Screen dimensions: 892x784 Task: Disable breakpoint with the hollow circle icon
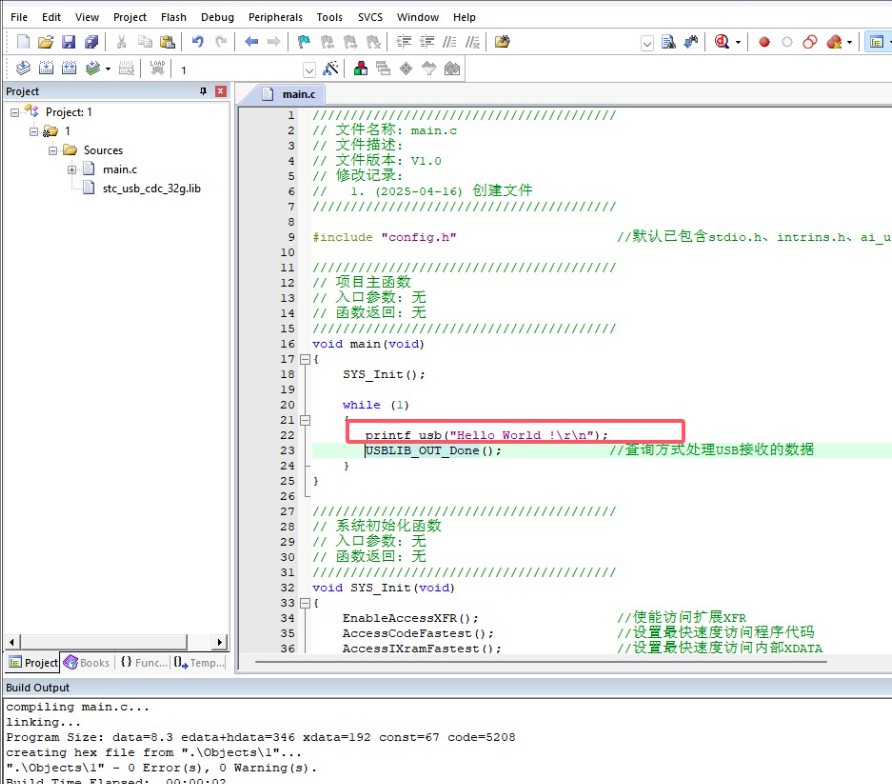[x=787, y=42]
